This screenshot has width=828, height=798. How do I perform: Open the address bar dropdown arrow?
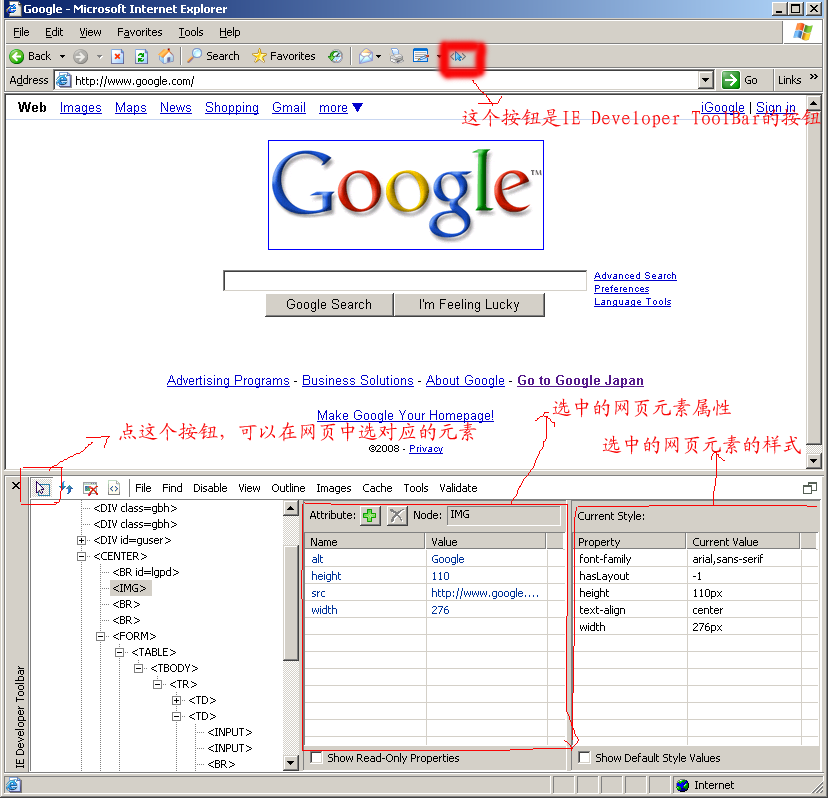click(x=706, y=81)
